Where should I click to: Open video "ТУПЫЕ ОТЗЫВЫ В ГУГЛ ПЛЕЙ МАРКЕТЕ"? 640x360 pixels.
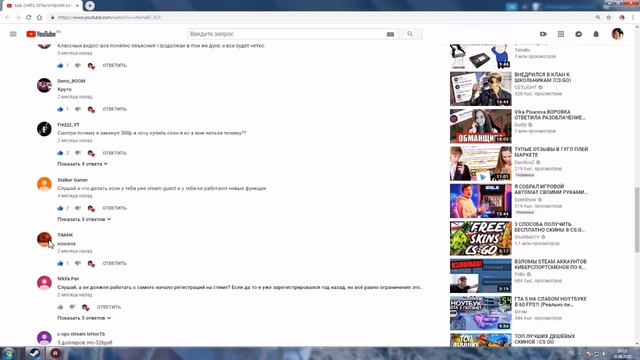tap(551, 152)
